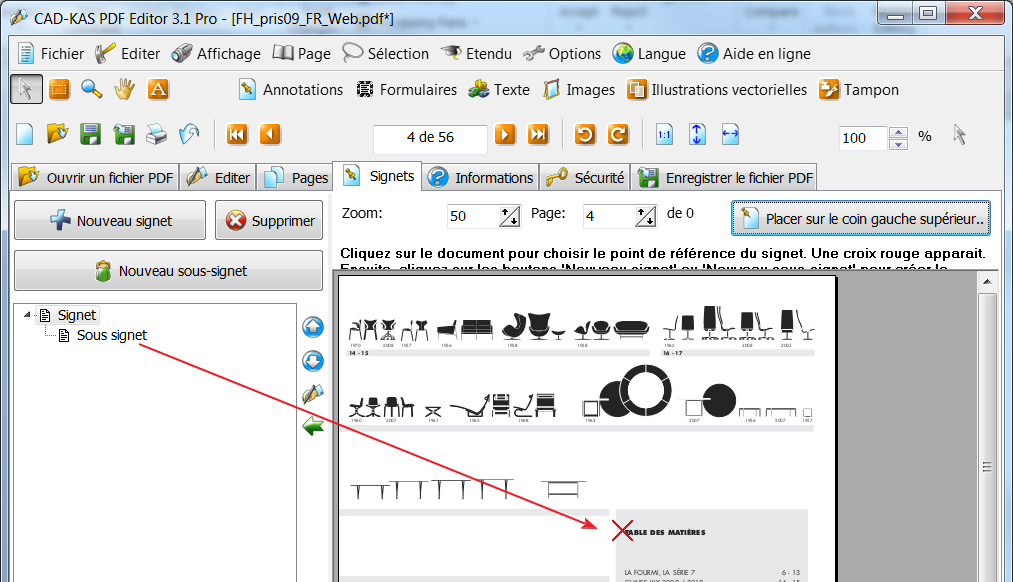The width and height of the screenshot is (1013, 582).
Task: Increase the zoom percentage with up arrow
Action: (898, 132)
